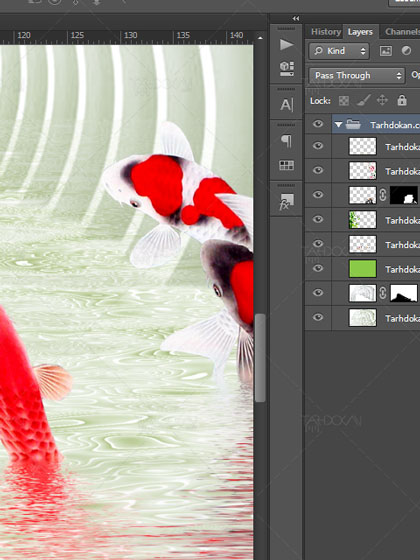
Task: Select the green leaves layer thumbnail
Action: (362, 219)
